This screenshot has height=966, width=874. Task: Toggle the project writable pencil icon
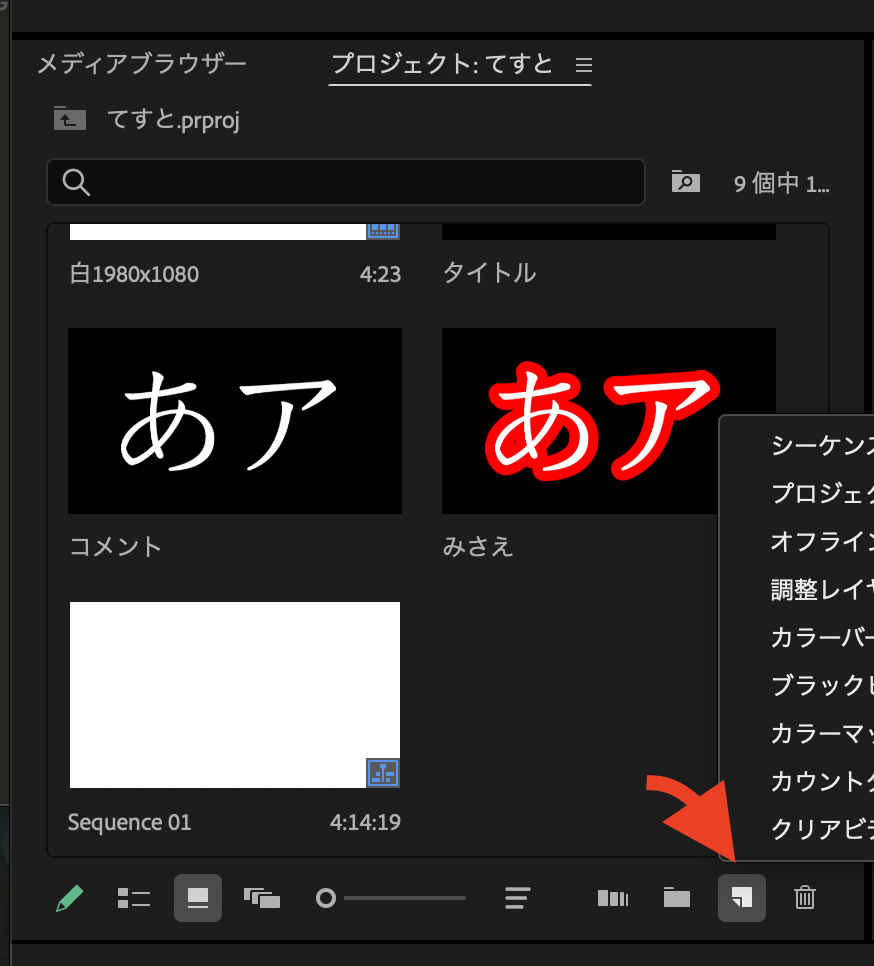tap(70, 898)
